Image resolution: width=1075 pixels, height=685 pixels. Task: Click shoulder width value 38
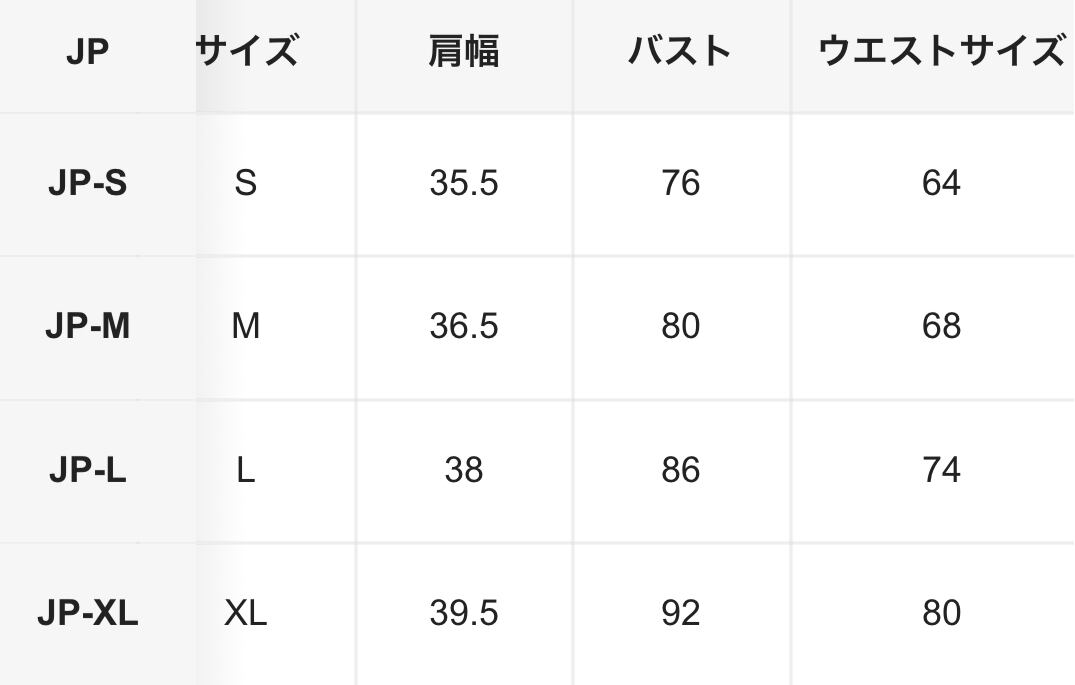point(463,469)
